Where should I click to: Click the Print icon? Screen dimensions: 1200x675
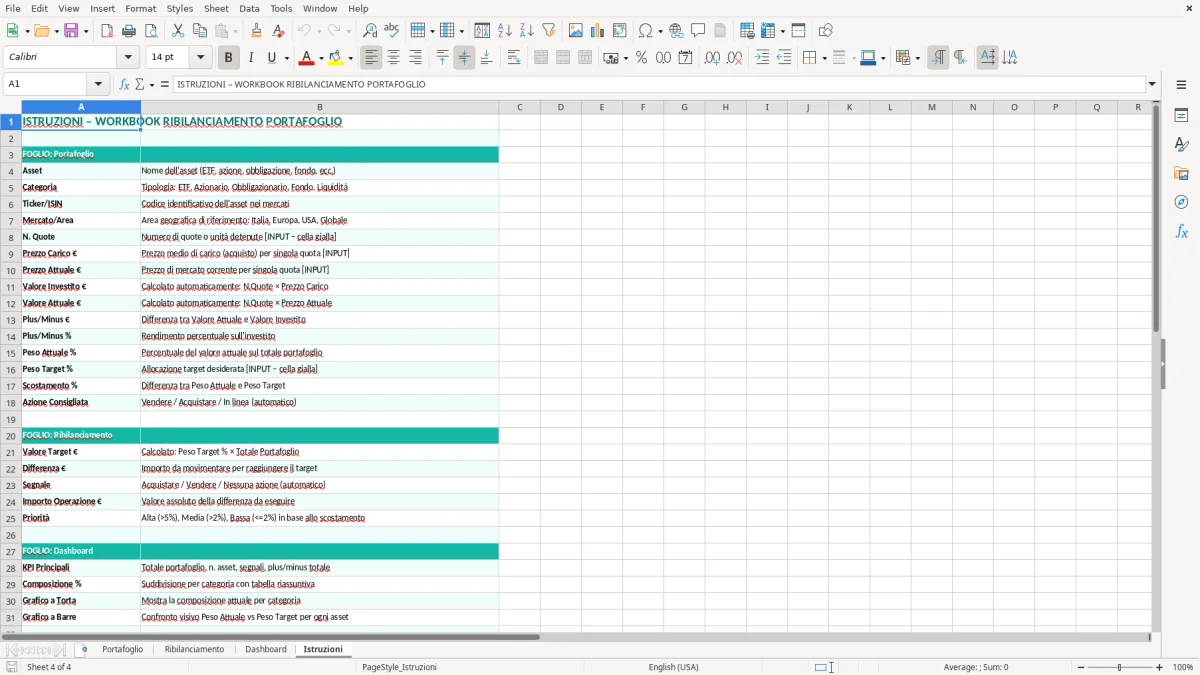(129, 31)
